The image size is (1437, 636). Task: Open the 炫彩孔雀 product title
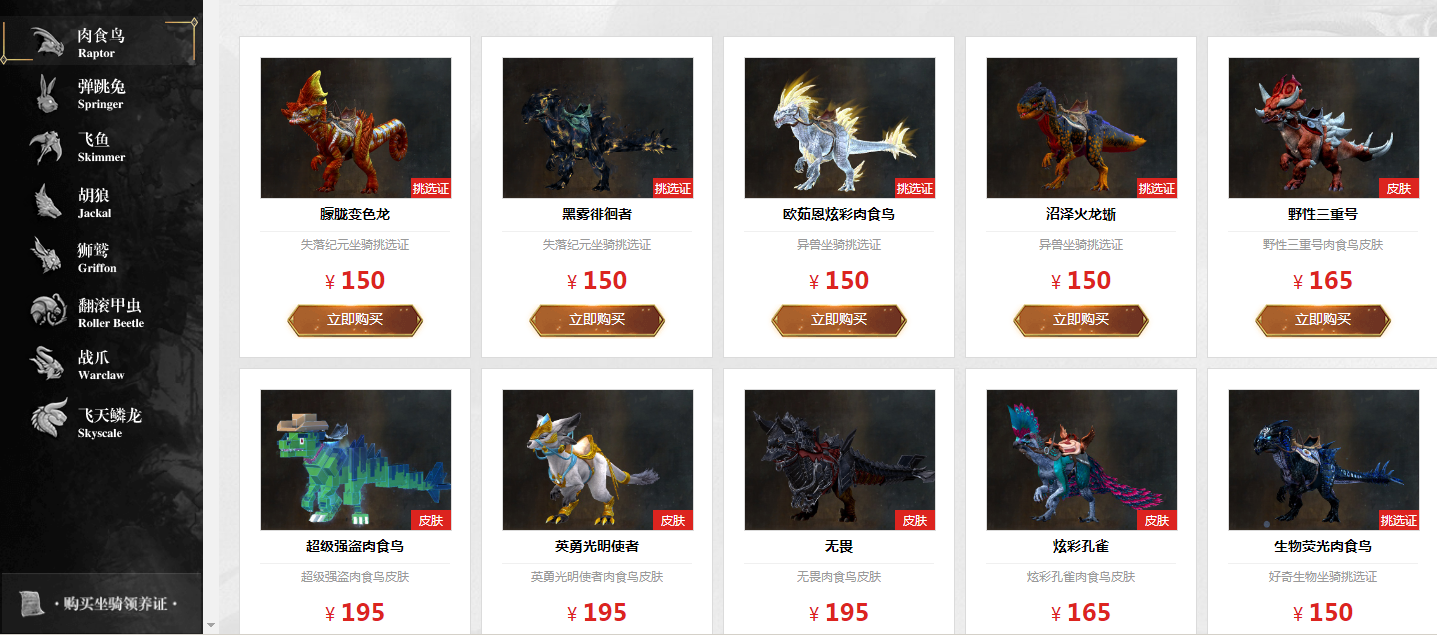pos(1081,547)
